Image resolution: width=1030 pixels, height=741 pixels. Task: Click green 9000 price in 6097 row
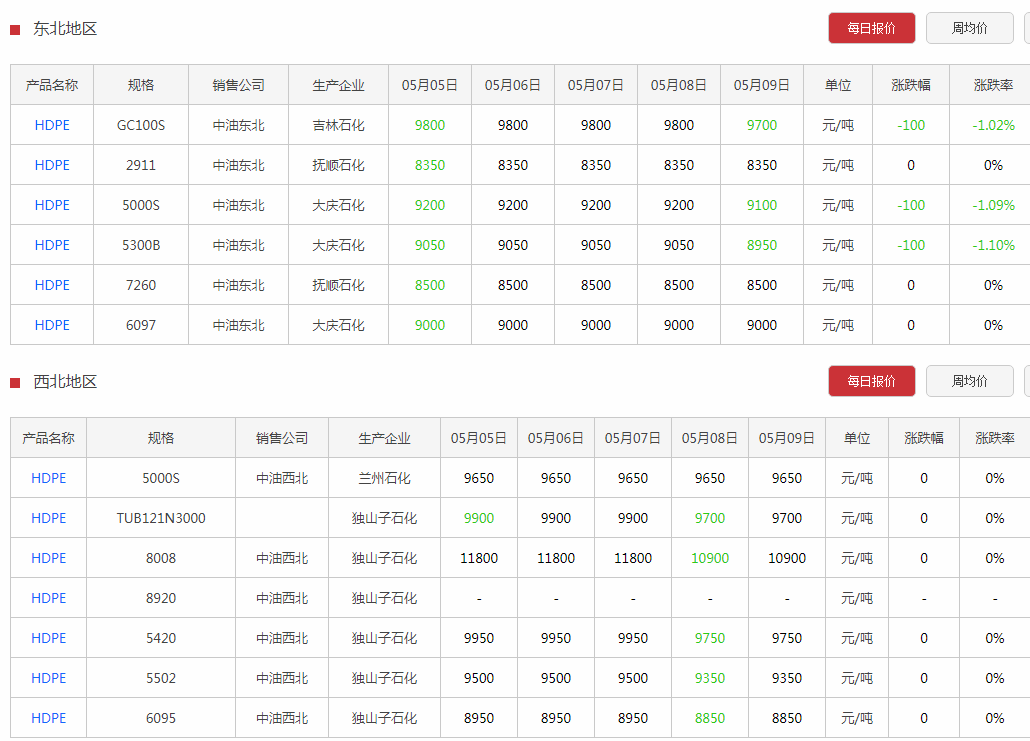(x=430, y=325)
